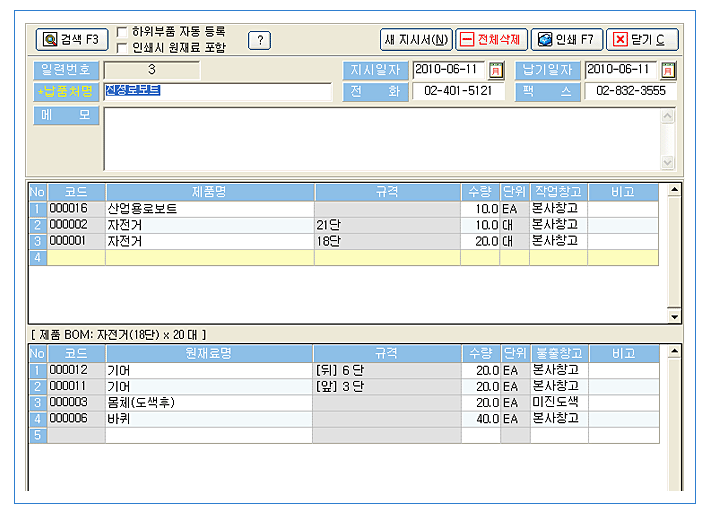Click inside the 메모 text area
Screen dimensions: 710x514
pyautogui.click(x=383, y=139)
